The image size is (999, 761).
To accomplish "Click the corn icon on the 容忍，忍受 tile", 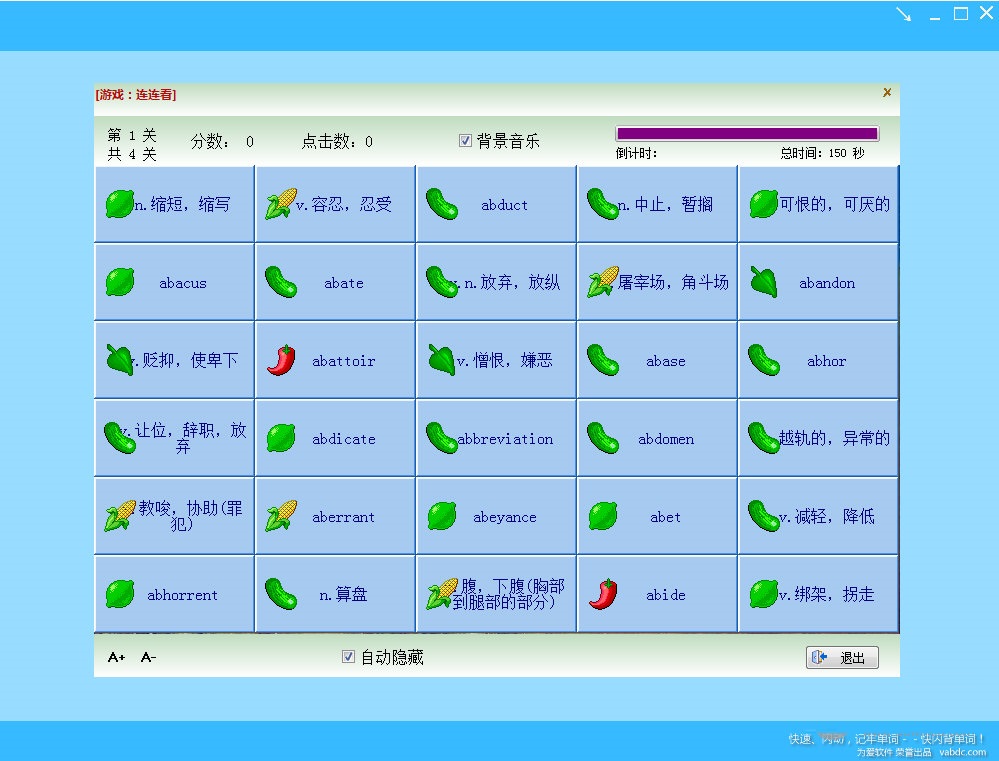I will point(281,204).
